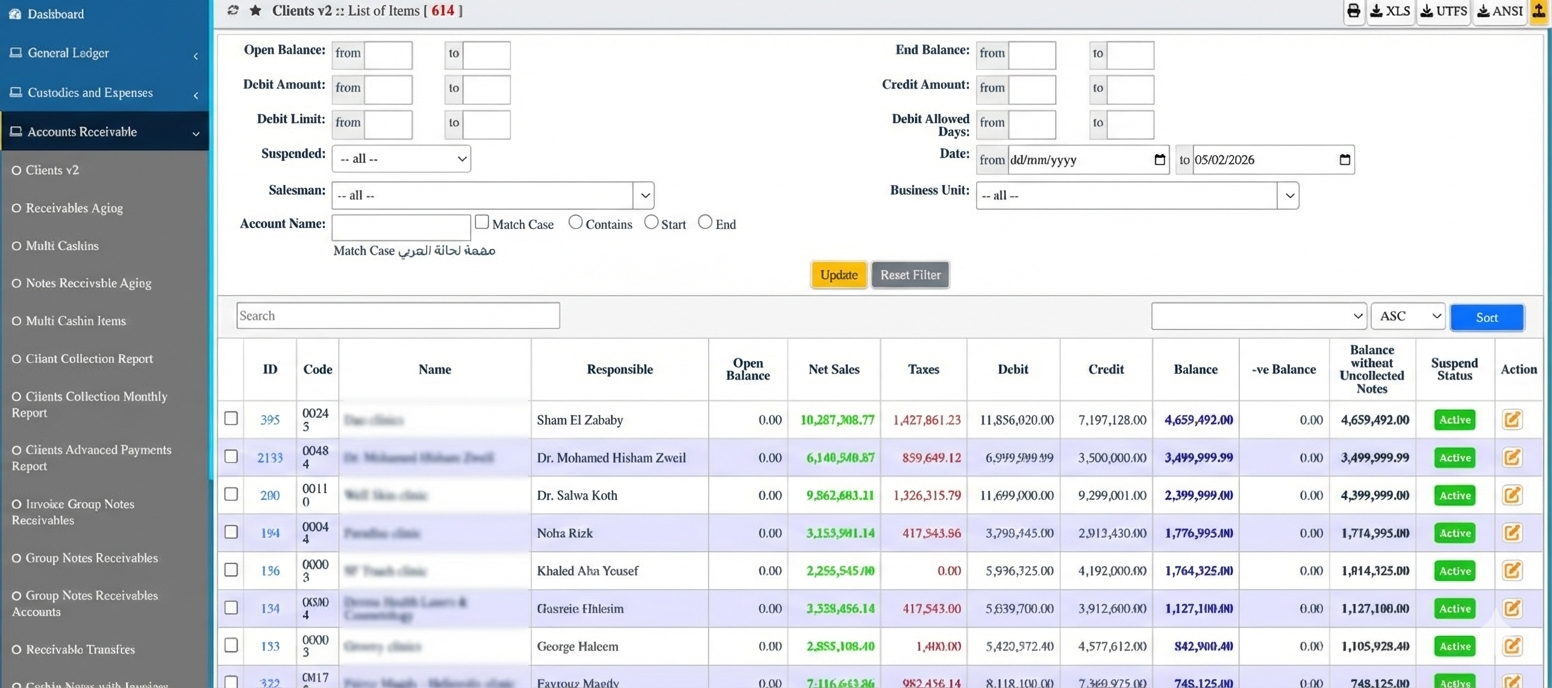Viewport: 1552px width, 688px height.
Task: Open Receivables Aging in the sidebar
Action: (74, 208)
